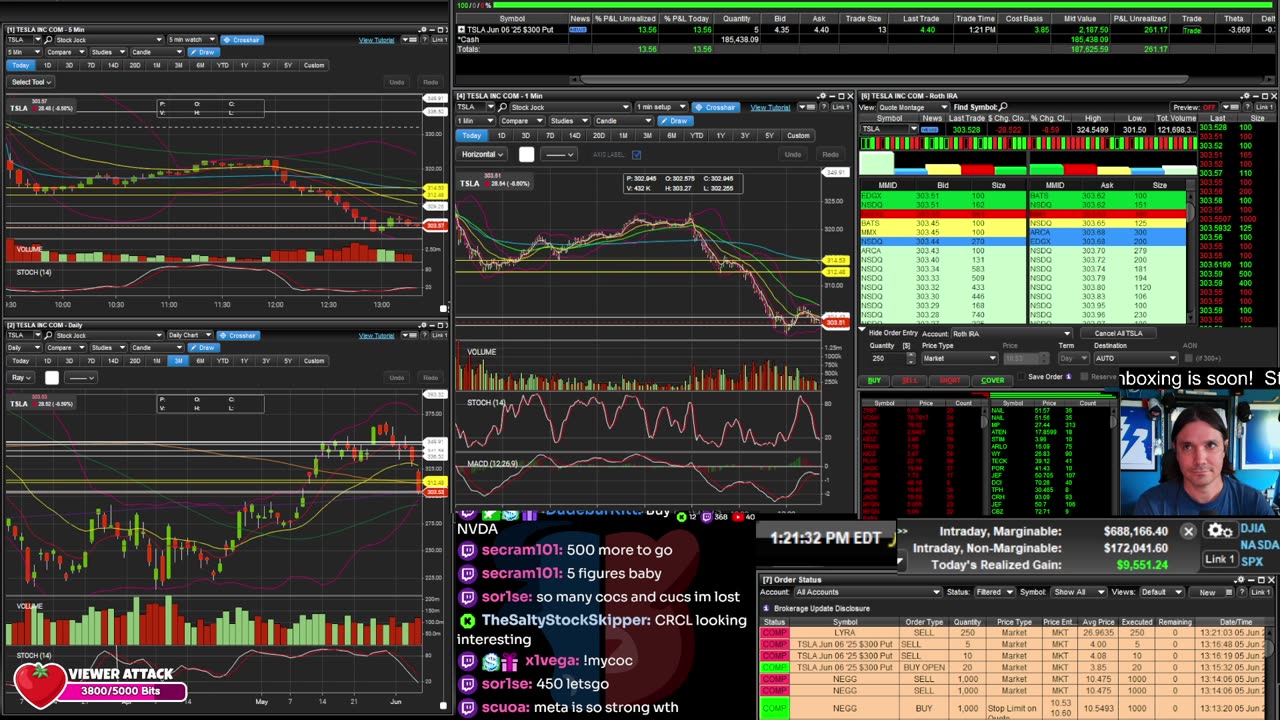Open View Tutorial link in 5 Min chart

point(377,40)
